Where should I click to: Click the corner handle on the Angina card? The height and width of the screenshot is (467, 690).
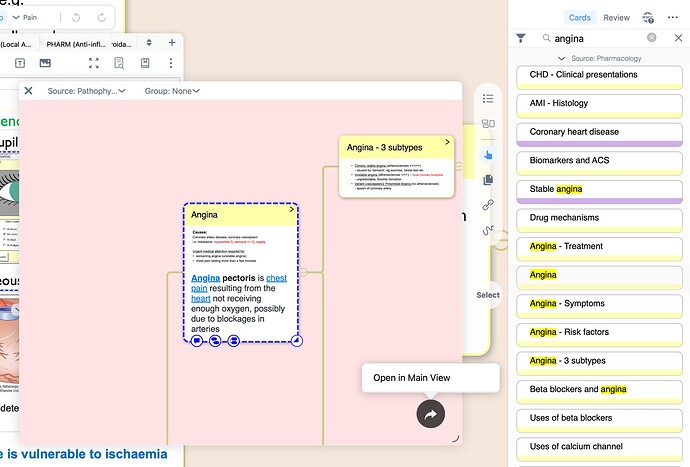297,341
